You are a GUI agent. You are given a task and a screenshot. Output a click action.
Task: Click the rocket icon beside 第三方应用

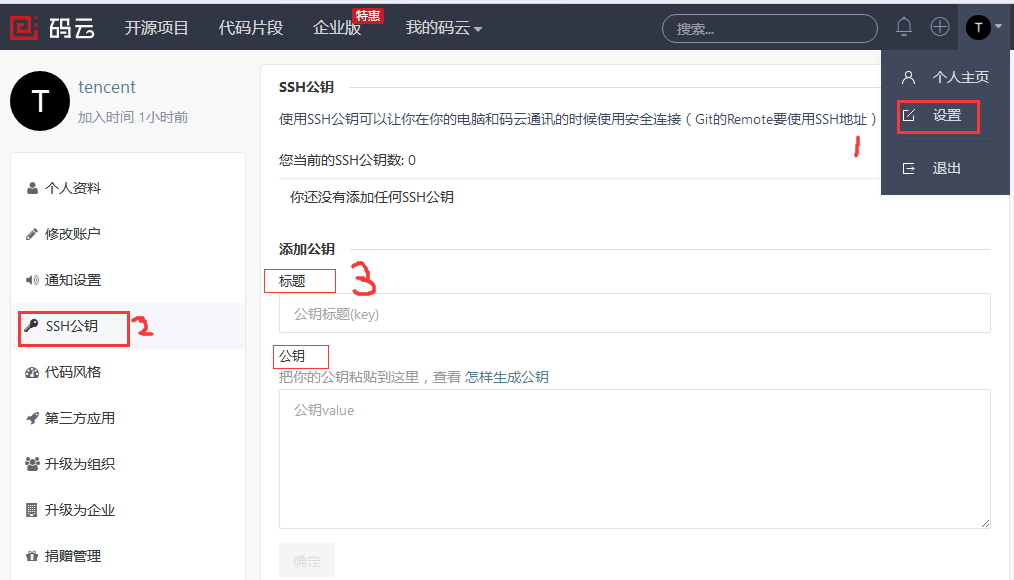(x=32, y=418)
